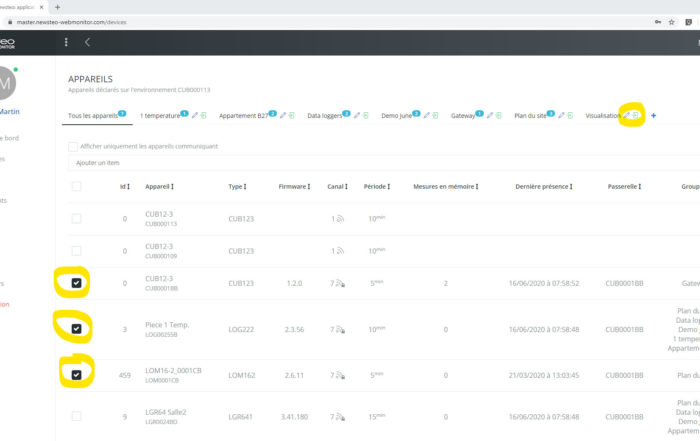The width and height of the screenshot is (700, 441).
Task: Collapse sidebar with the back chevron
Action: (88, 42)
